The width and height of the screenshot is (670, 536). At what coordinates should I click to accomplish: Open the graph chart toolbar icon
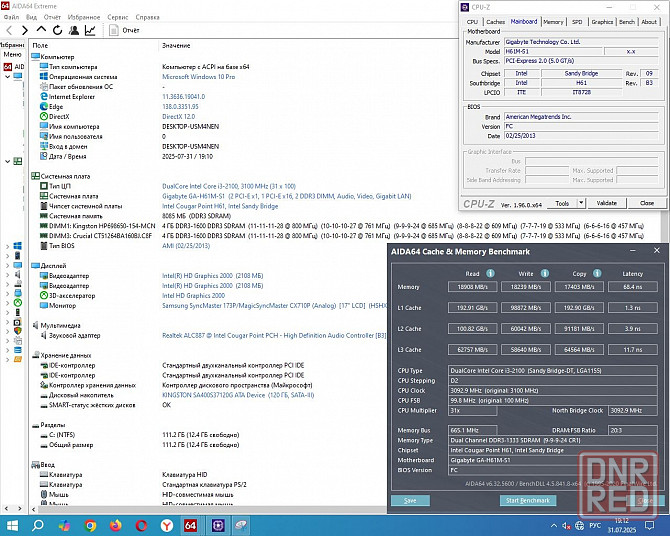click(90, 30)
